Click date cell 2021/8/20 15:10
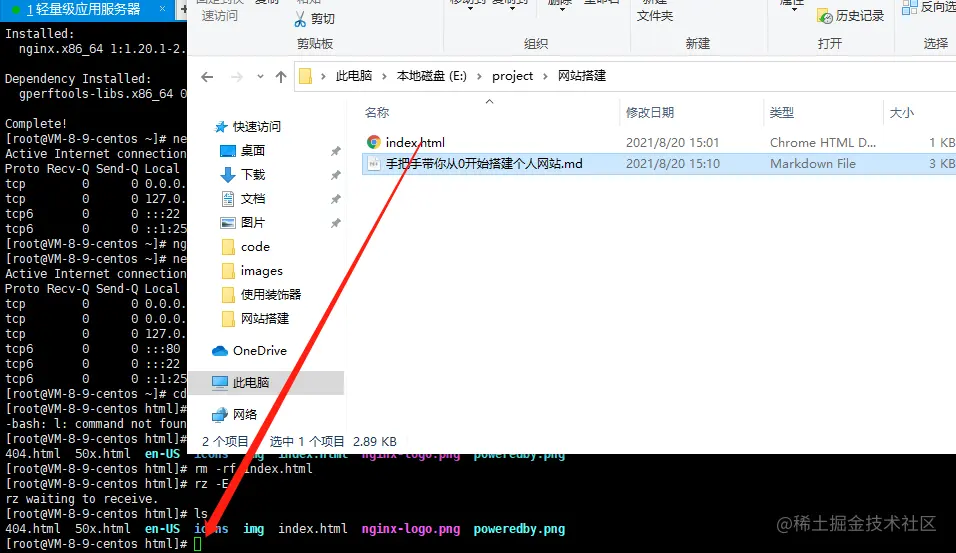The height and width of the screenshot is (553, 956). (672, 163)
